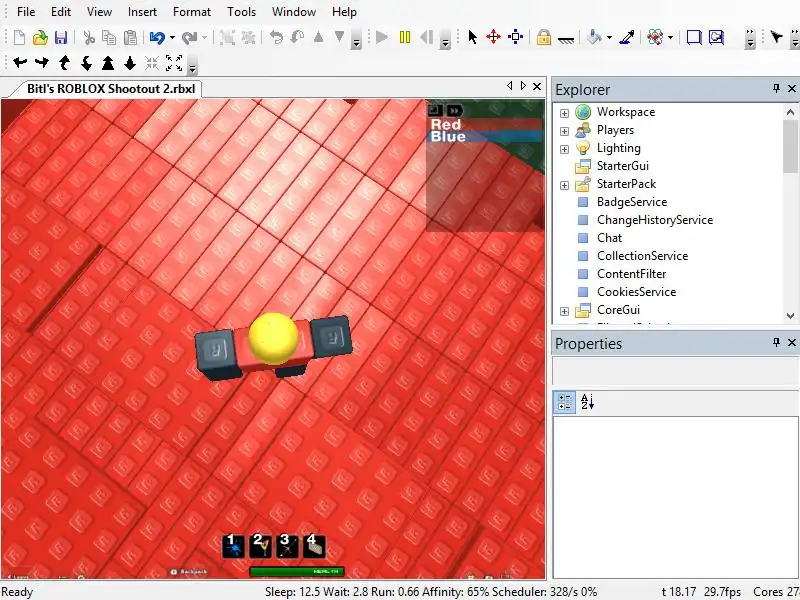Click the camera tilt up curved arrow
800x600 pixels.
click(64, 63)
